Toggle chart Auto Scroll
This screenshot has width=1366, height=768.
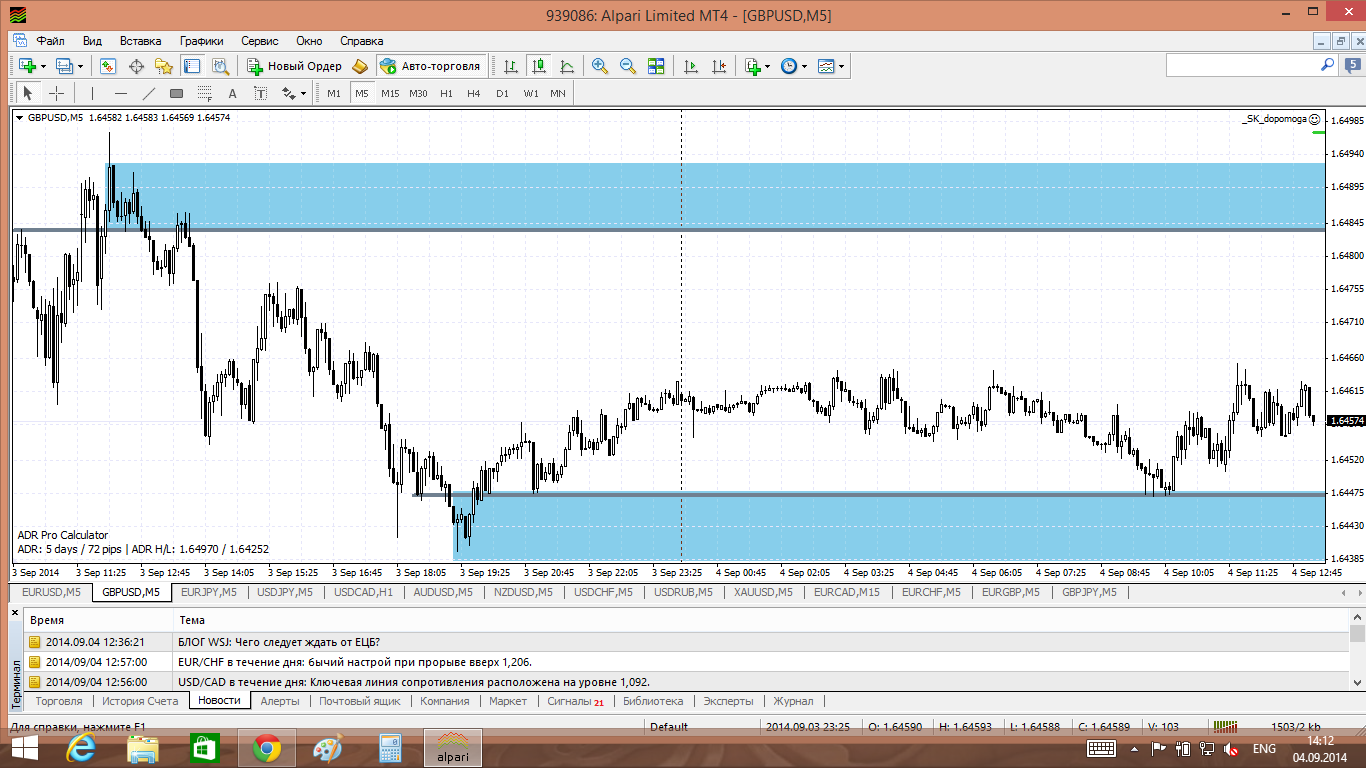tap(691, 66)
